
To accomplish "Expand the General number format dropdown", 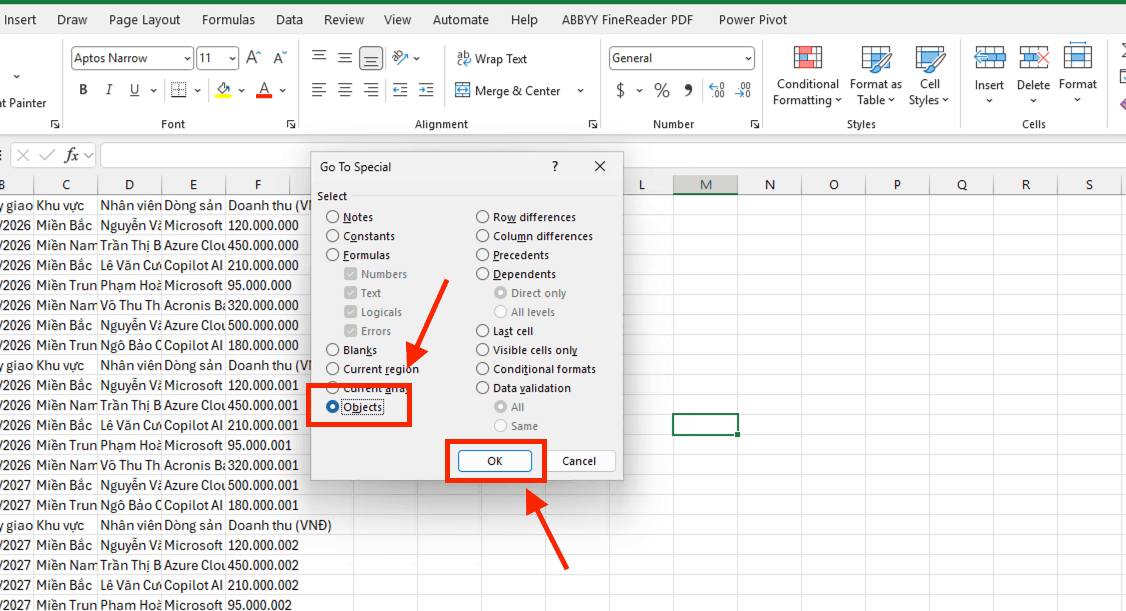I will [x=748, y=59].
